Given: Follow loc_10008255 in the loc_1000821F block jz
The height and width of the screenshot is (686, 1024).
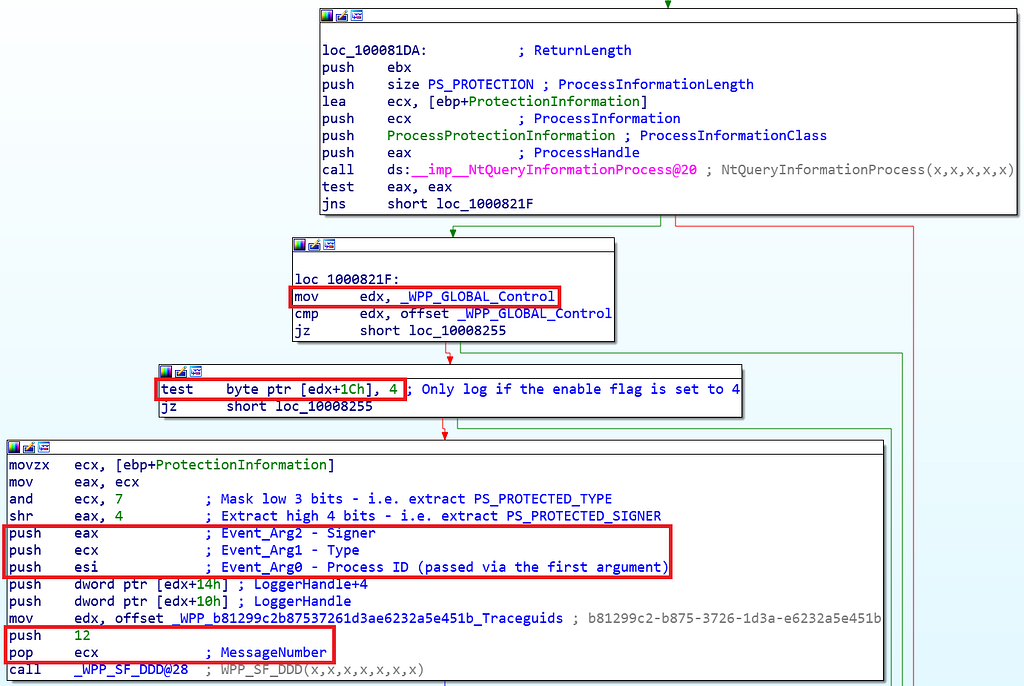Looking at the screenshot, I should [457, 331].
